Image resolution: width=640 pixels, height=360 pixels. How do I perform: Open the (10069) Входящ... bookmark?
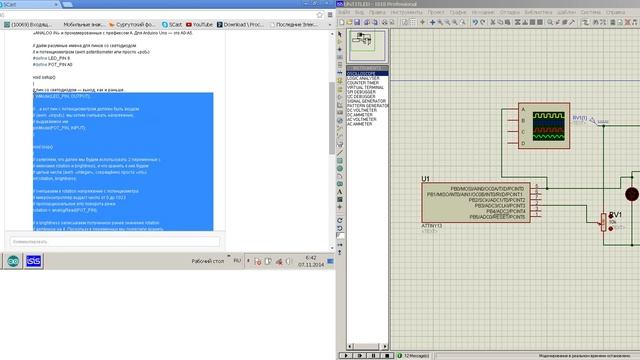[28, 24]
